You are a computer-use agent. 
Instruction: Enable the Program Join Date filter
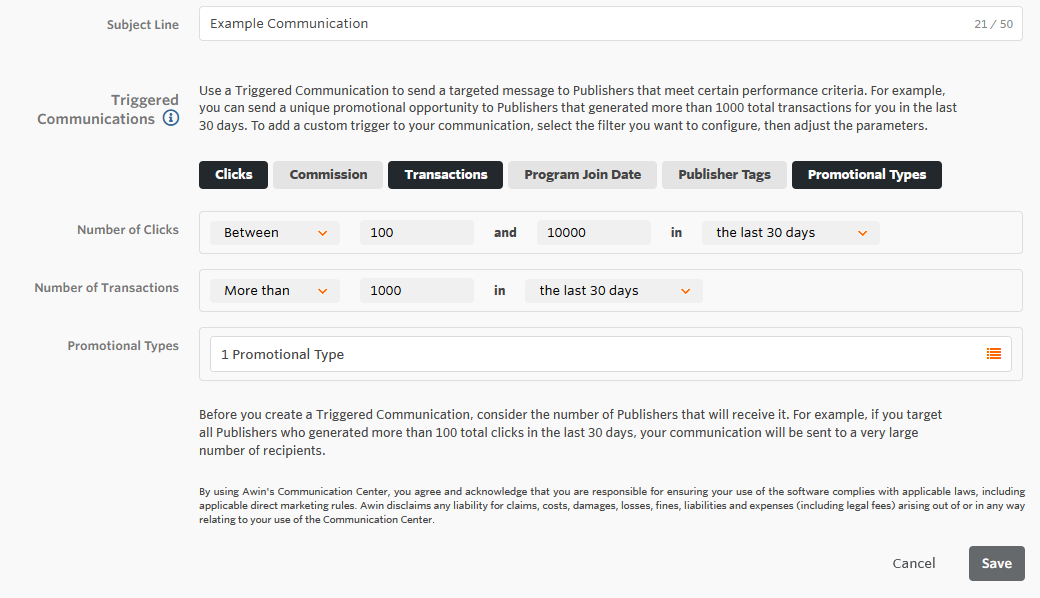(581, 174)
